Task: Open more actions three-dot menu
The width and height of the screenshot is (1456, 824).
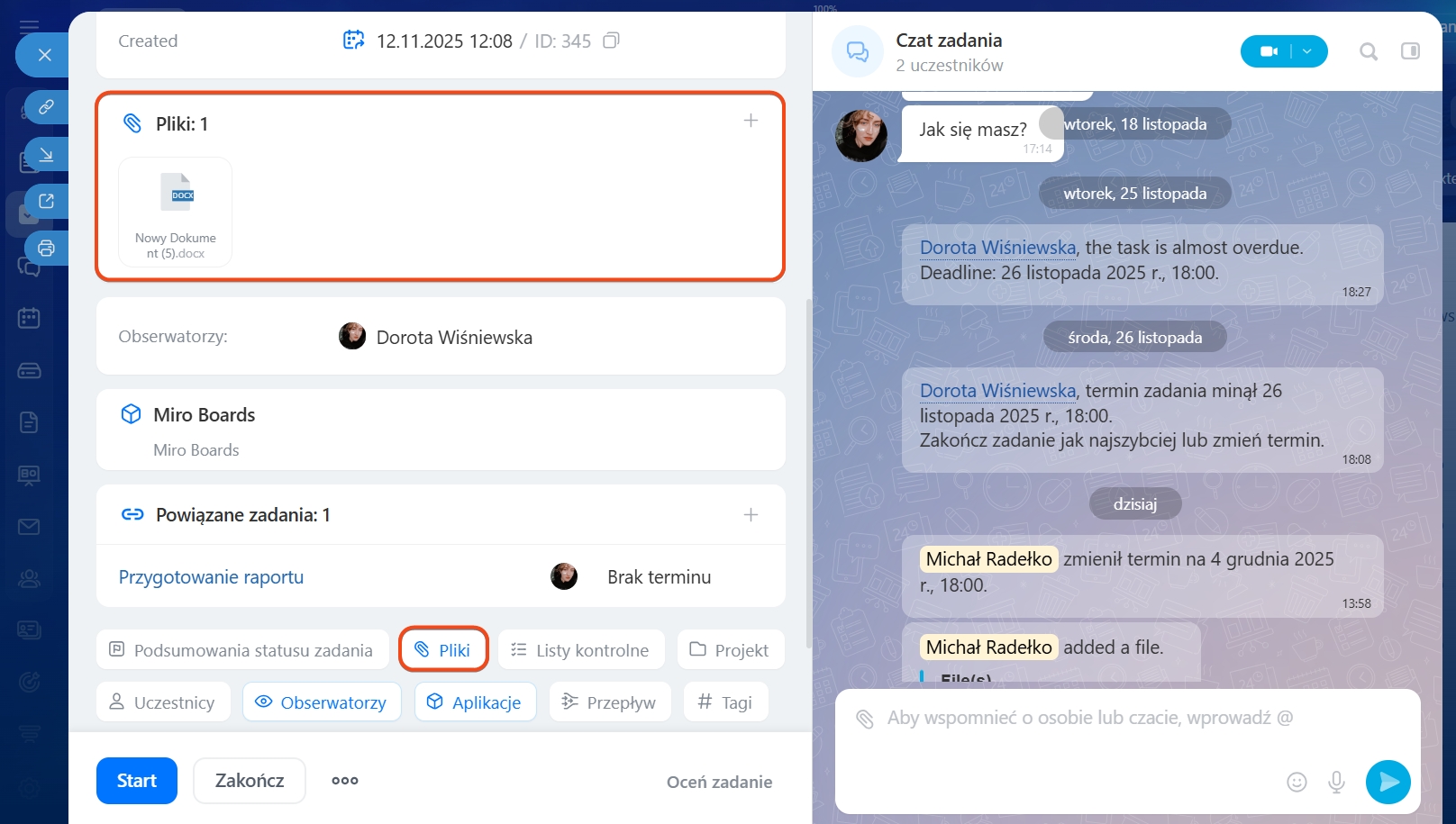Action: click(345, 781)
